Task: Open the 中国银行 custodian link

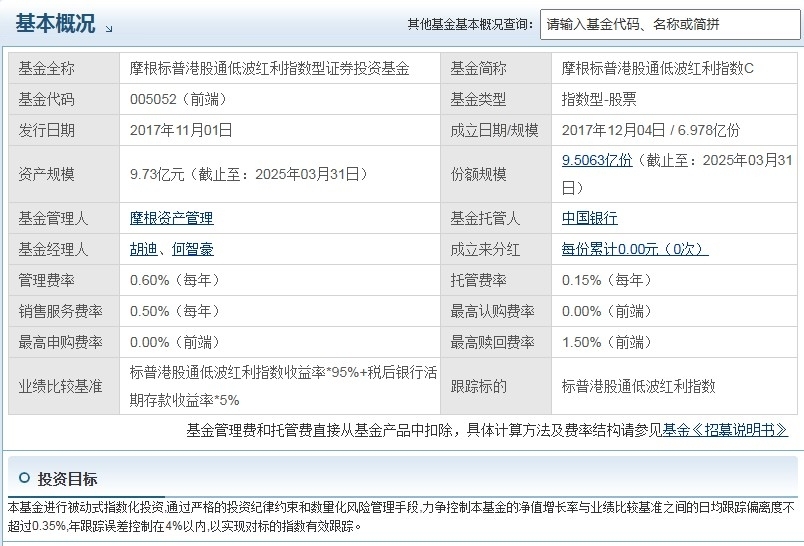Action: click(590, 218)
